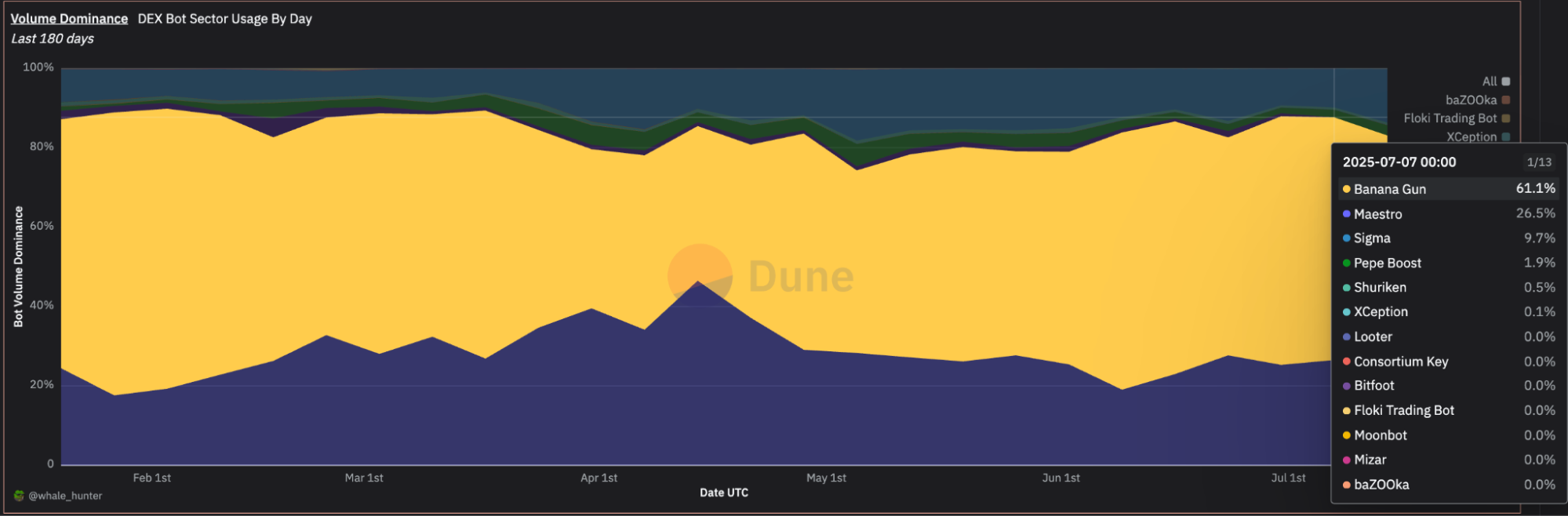Screen dimensions: 1568x516
Task: Select the Pepe Boost row in tooltip
Action: click(x=1448, y=263)
